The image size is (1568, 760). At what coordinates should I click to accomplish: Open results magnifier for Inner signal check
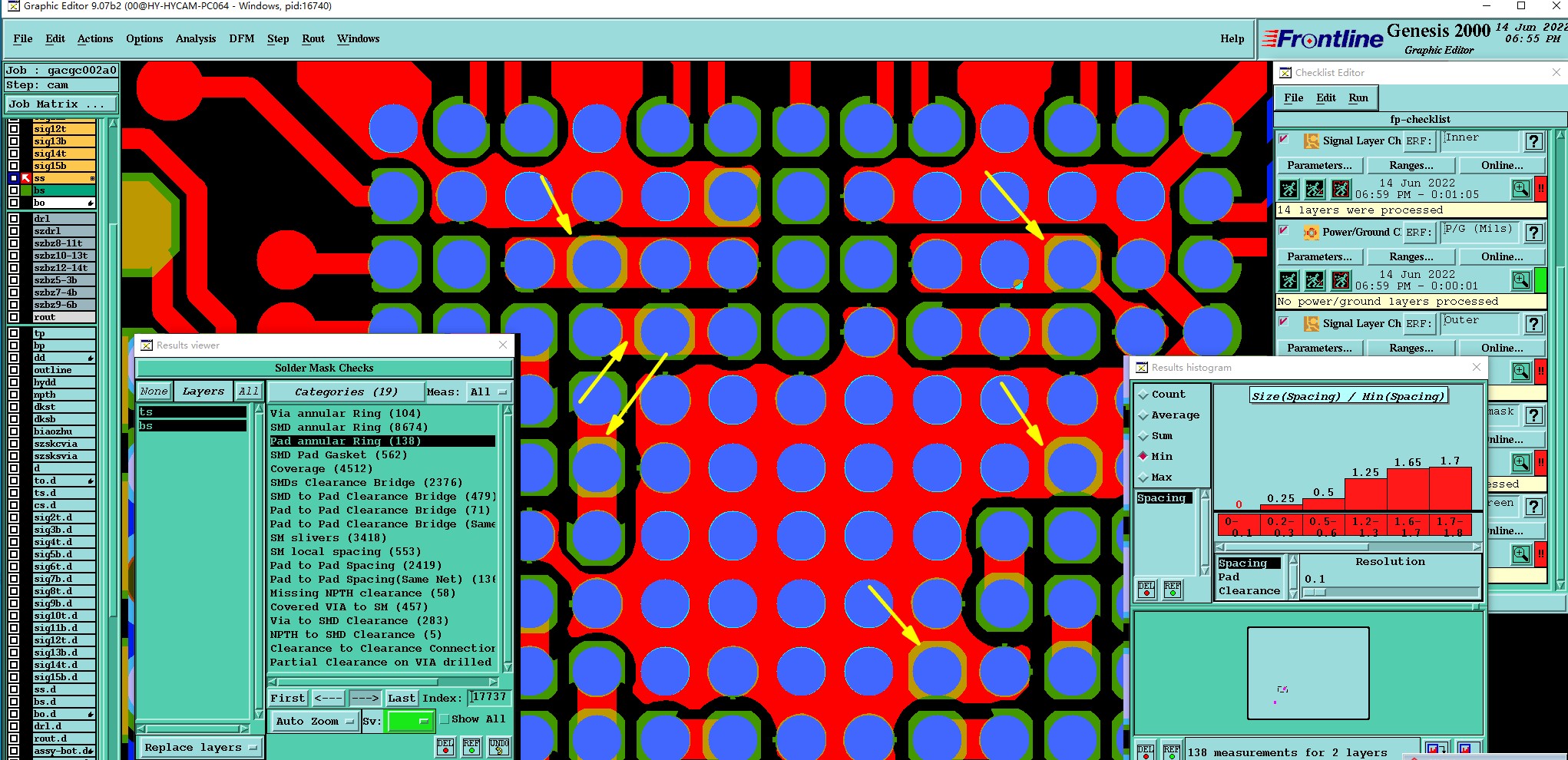[1521, 189]
